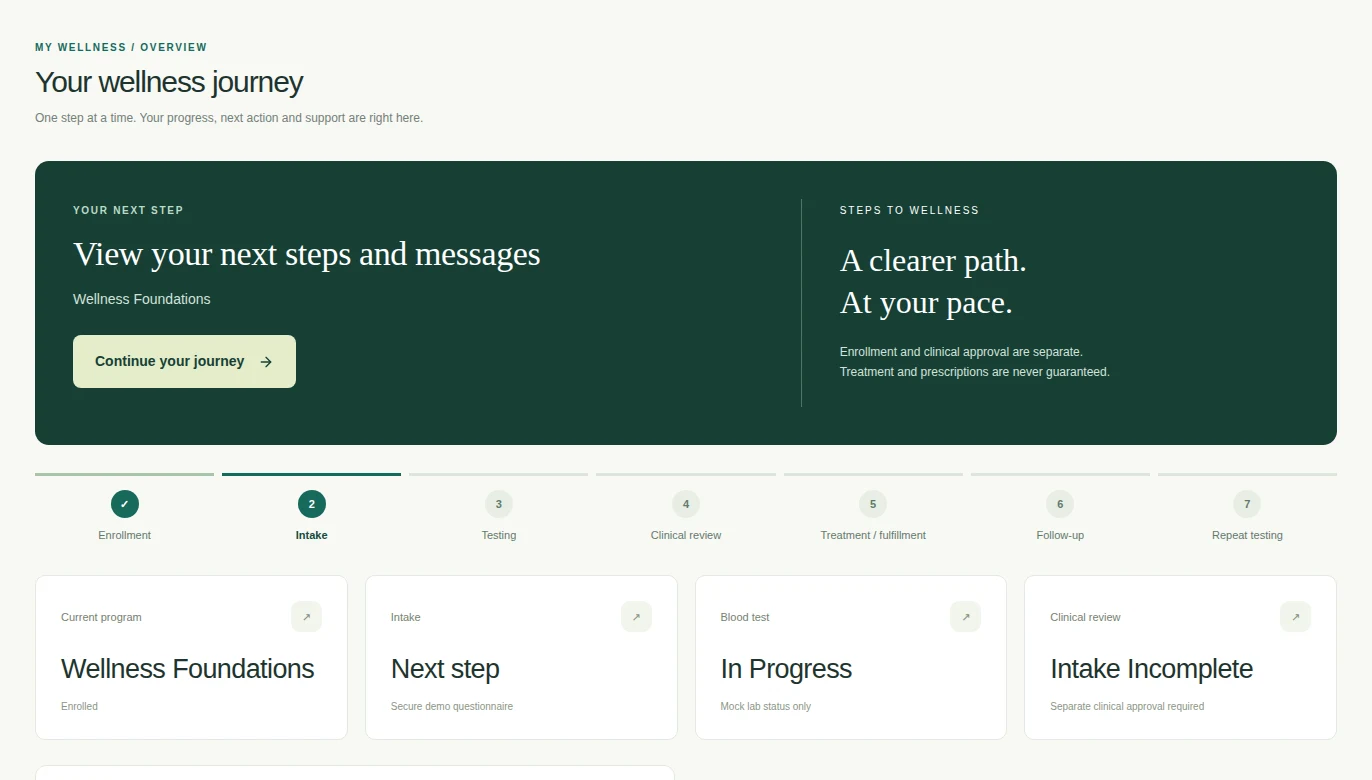Image resolution: width=1372 pixels, height=780 pixels.
Task: Click the Treatment / fulfillment step label
Action: (x=873, y=535)
